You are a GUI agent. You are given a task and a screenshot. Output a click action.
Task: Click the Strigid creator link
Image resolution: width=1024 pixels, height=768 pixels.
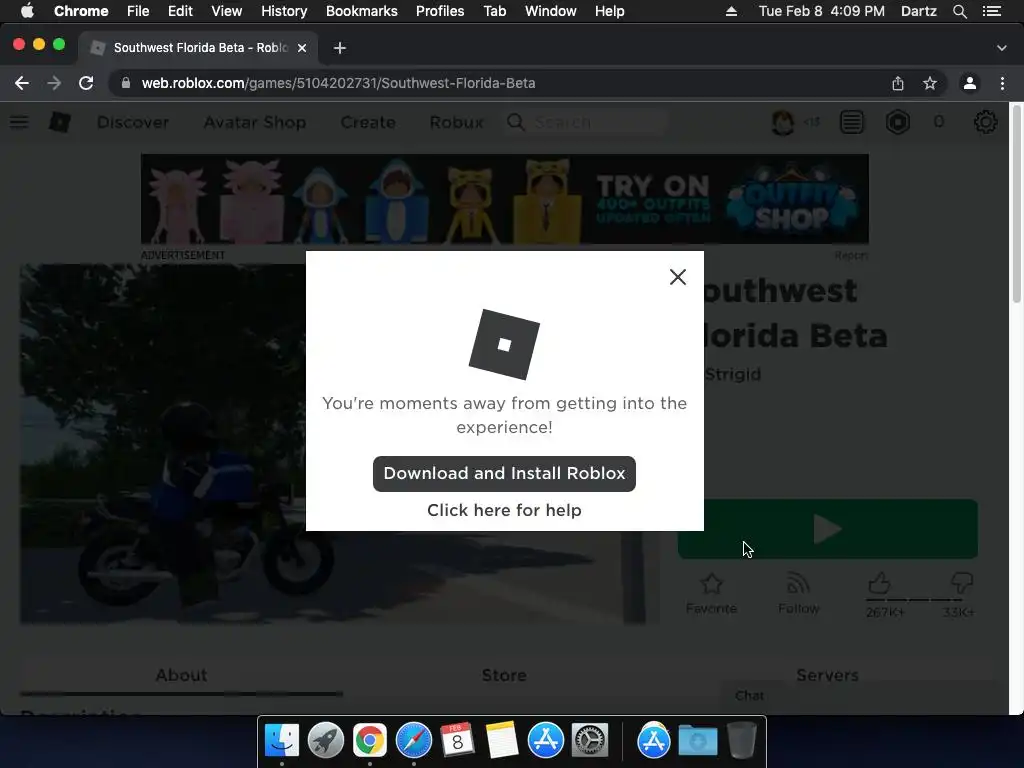tap(733, 374)
